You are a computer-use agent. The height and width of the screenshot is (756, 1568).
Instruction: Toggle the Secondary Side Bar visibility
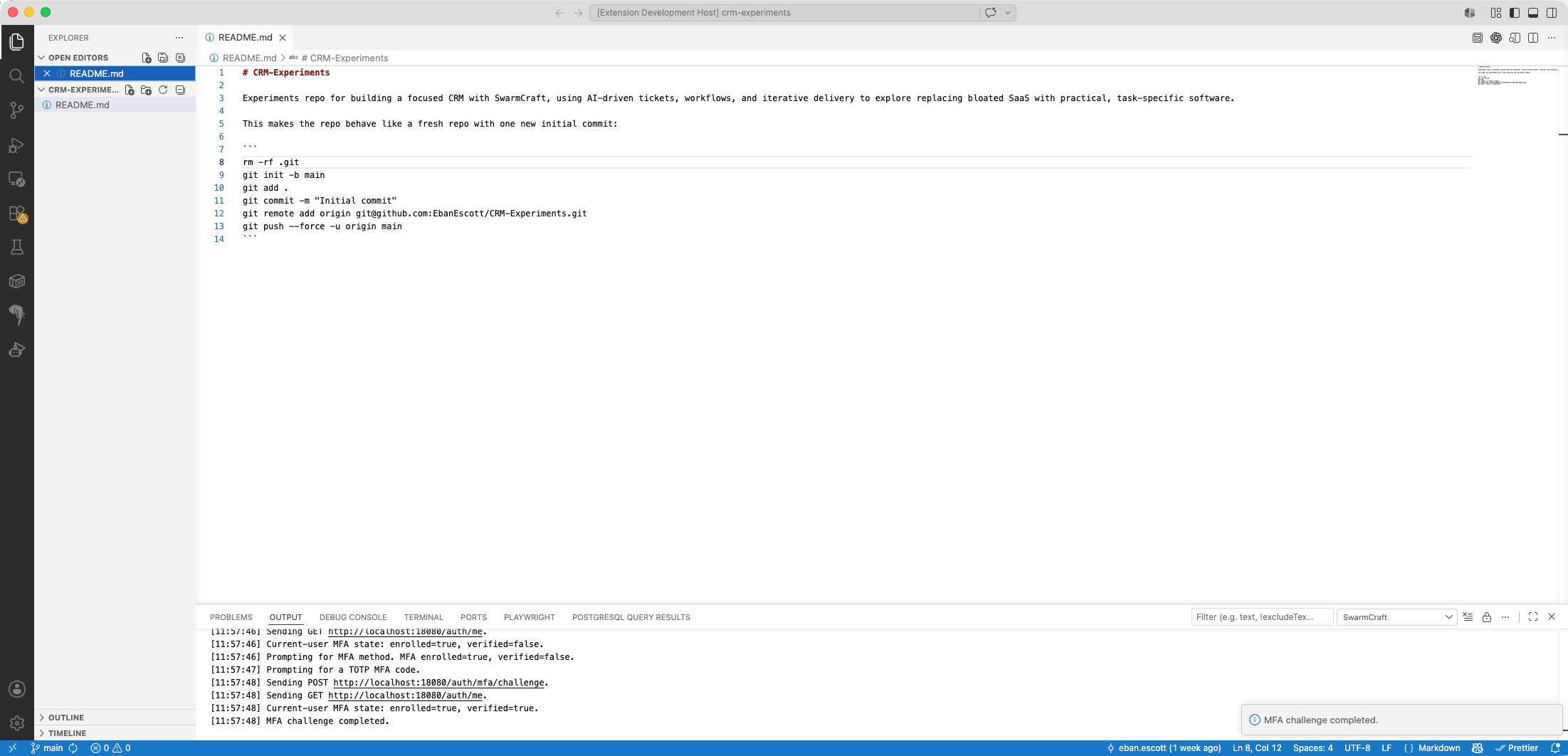1552,13
